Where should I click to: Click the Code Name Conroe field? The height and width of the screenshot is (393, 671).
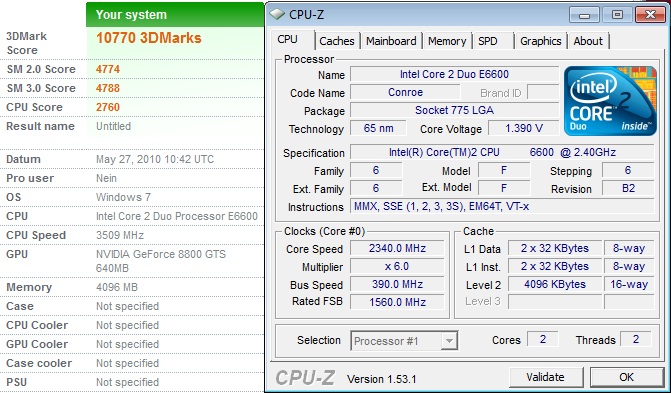tap(405, 92)
